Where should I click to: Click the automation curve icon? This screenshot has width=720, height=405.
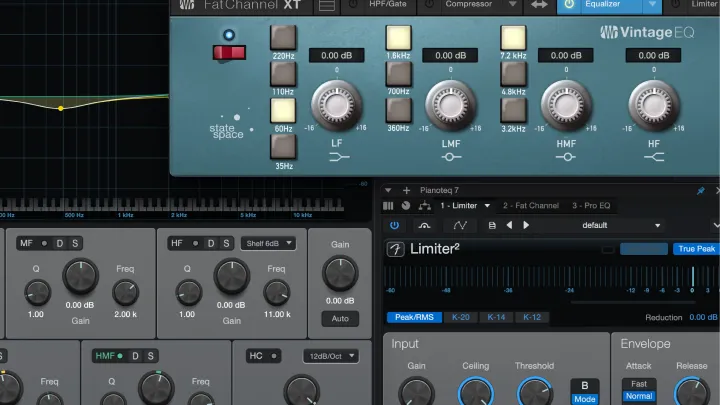pyautogui.click(x=460, y=225)
